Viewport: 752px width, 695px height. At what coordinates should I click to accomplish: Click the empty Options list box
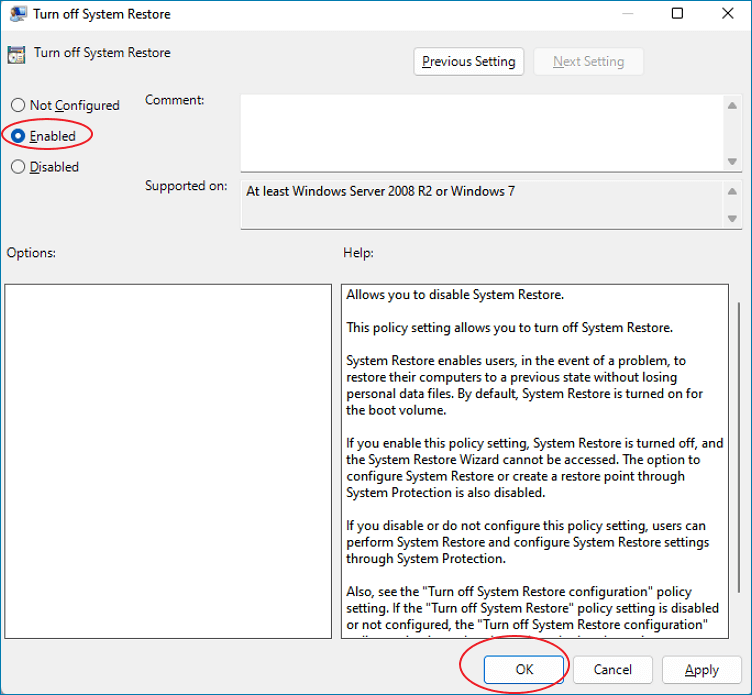[168, 461]
